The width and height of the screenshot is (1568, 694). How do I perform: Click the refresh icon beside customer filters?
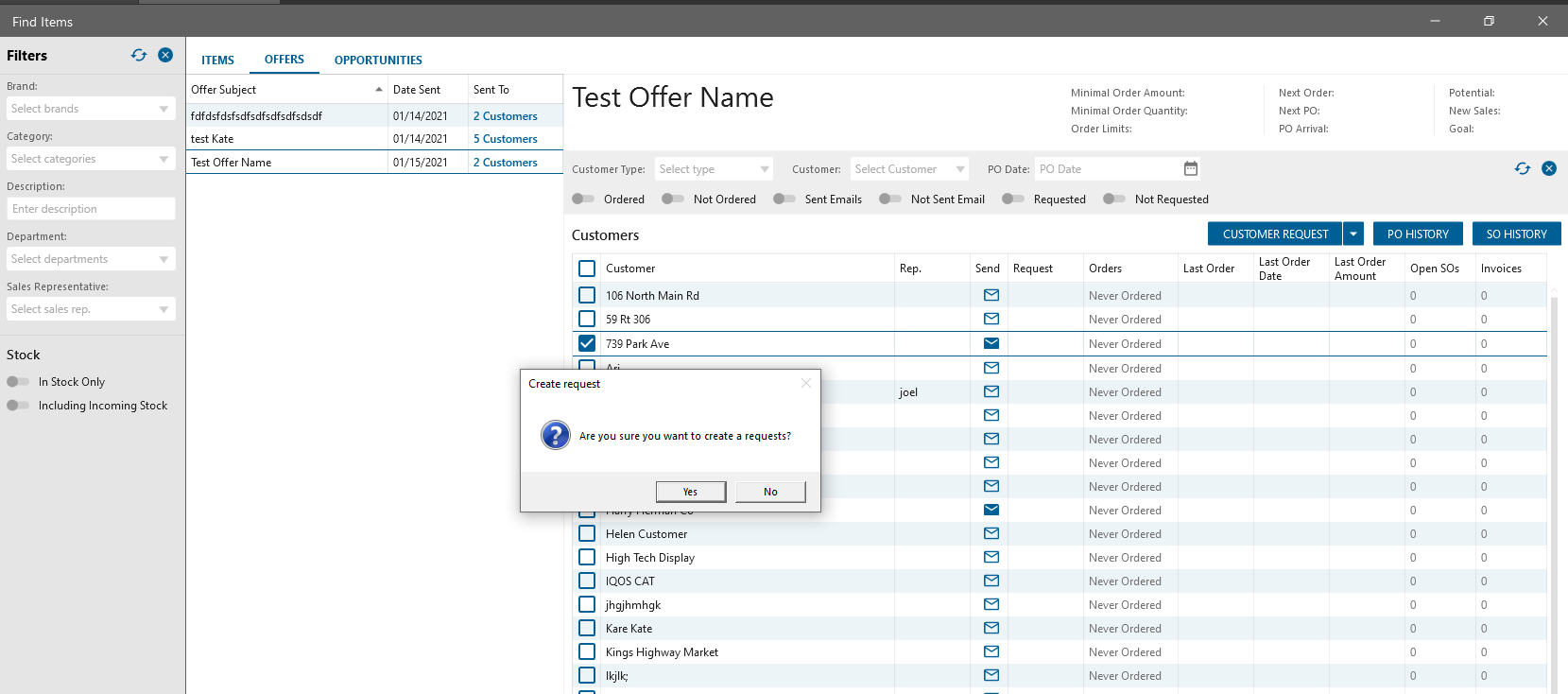(1522, 168)
